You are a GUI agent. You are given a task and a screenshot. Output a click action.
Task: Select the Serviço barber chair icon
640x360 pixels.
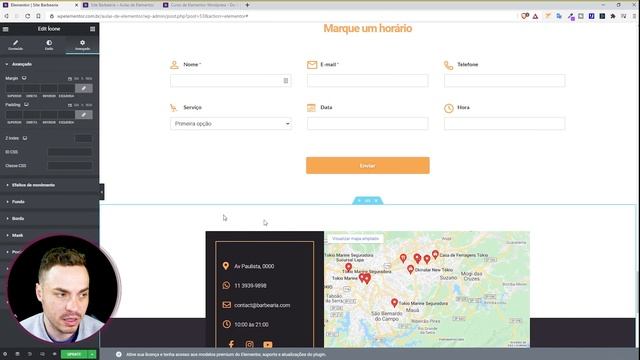(x=174, y=108)
